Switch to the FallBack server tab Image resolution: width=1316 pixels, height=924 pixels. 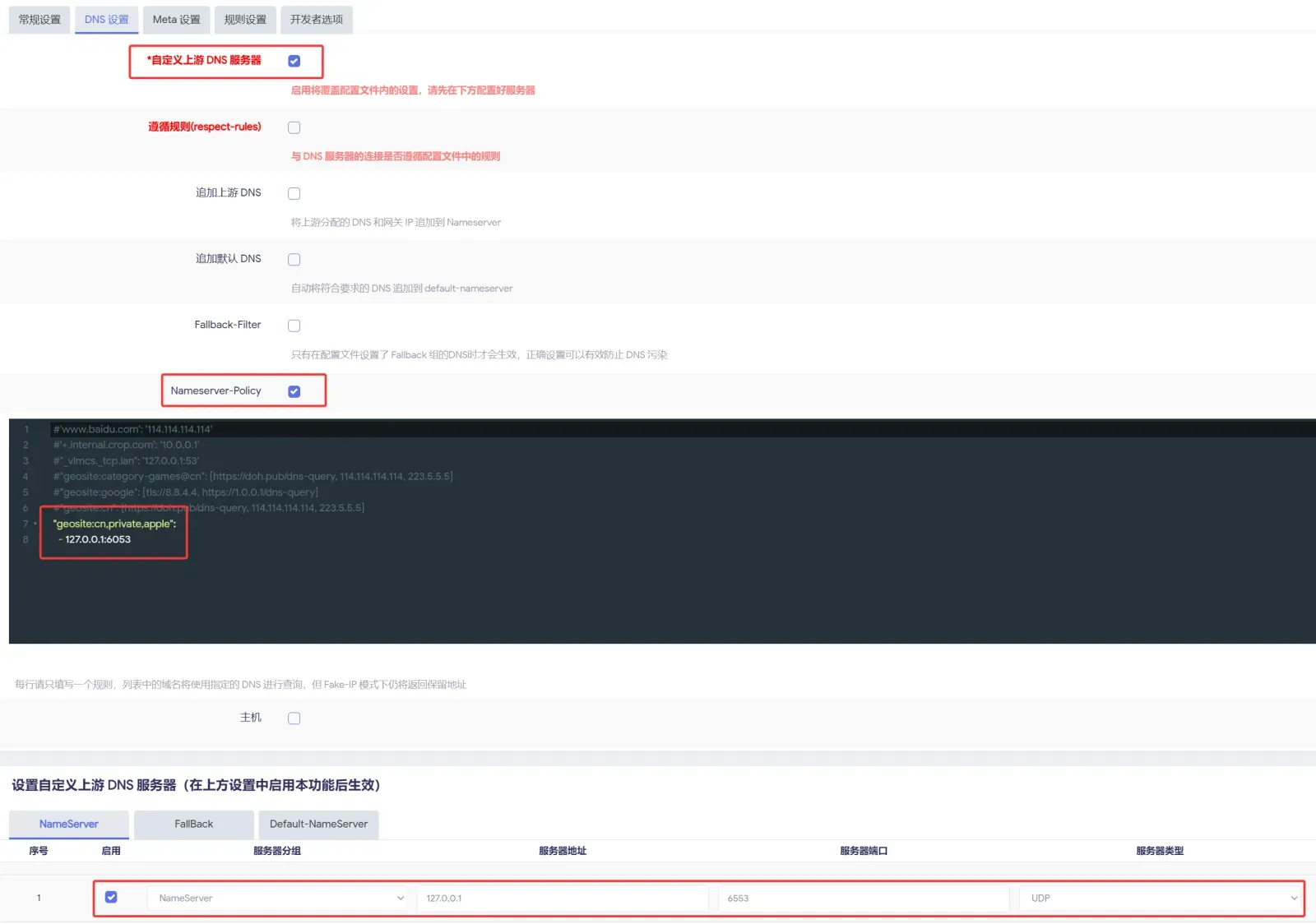(194, 824)
